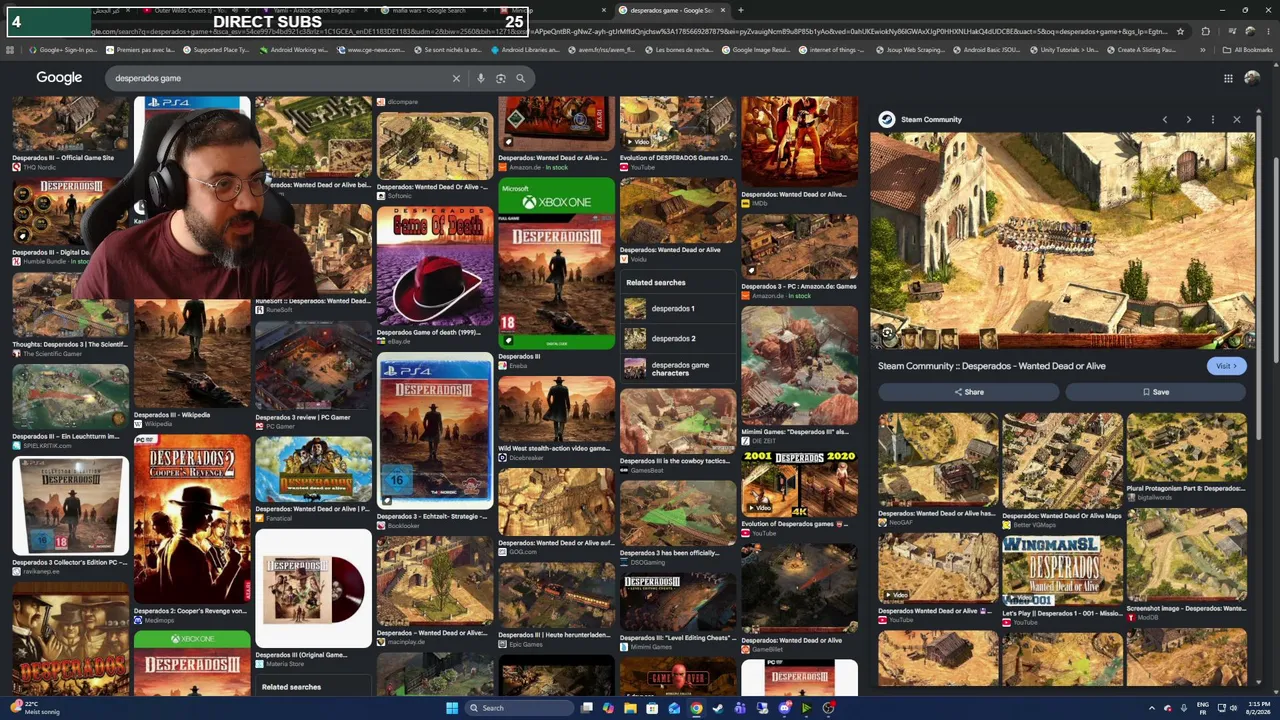The height and width of the screenshot is (720, 1280).
Task: Open the Desperados III Xbox One cover thumbnail
Action: (556, 264)
